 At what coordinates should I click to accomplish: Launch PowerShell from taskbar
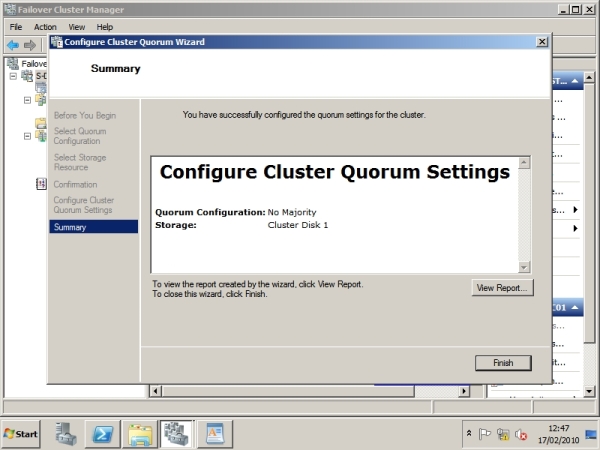coord(103,434)
